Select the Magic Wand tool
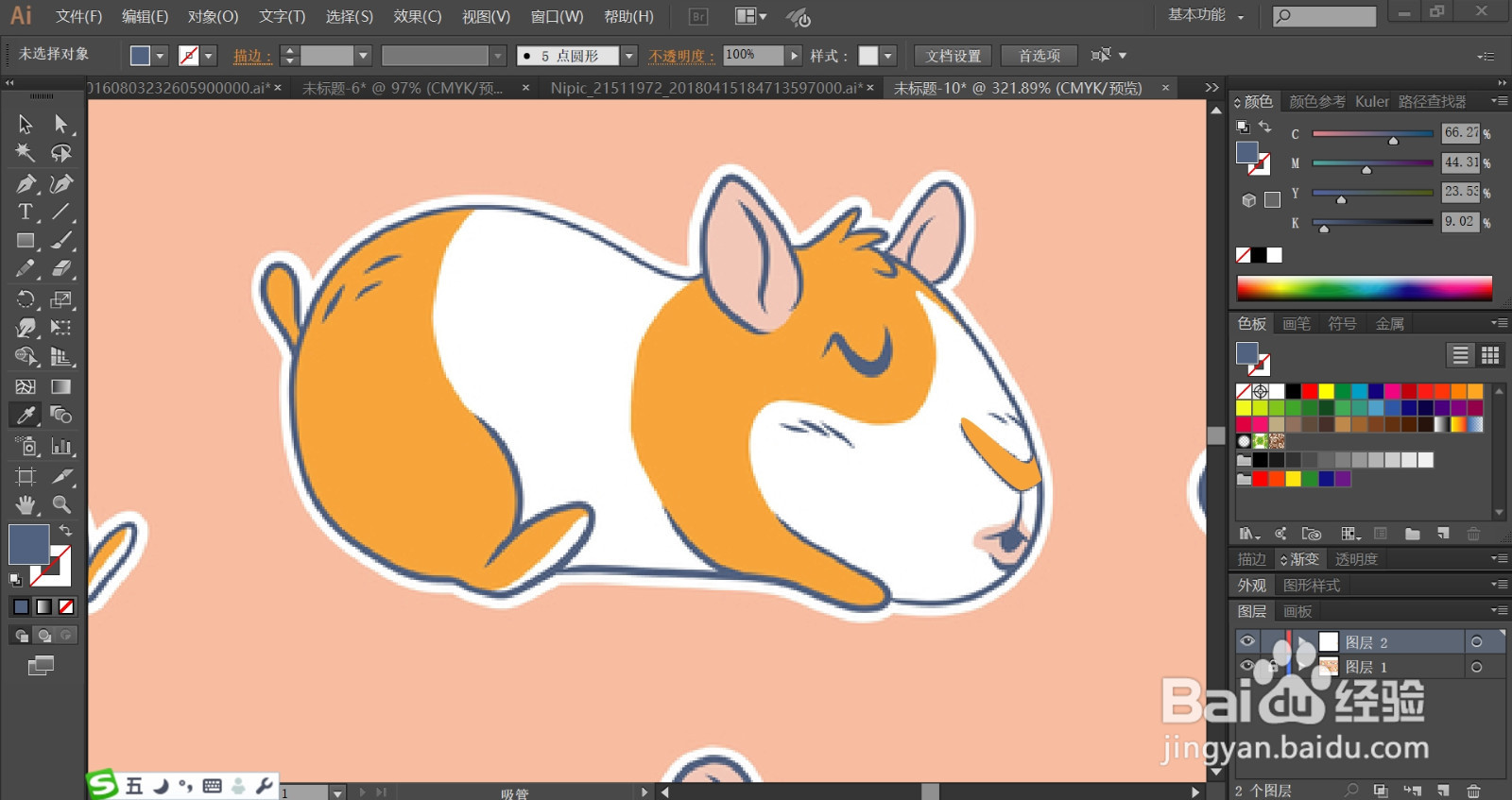The width and height of the screenshot is (1512, 800). [x=26, y=153]
